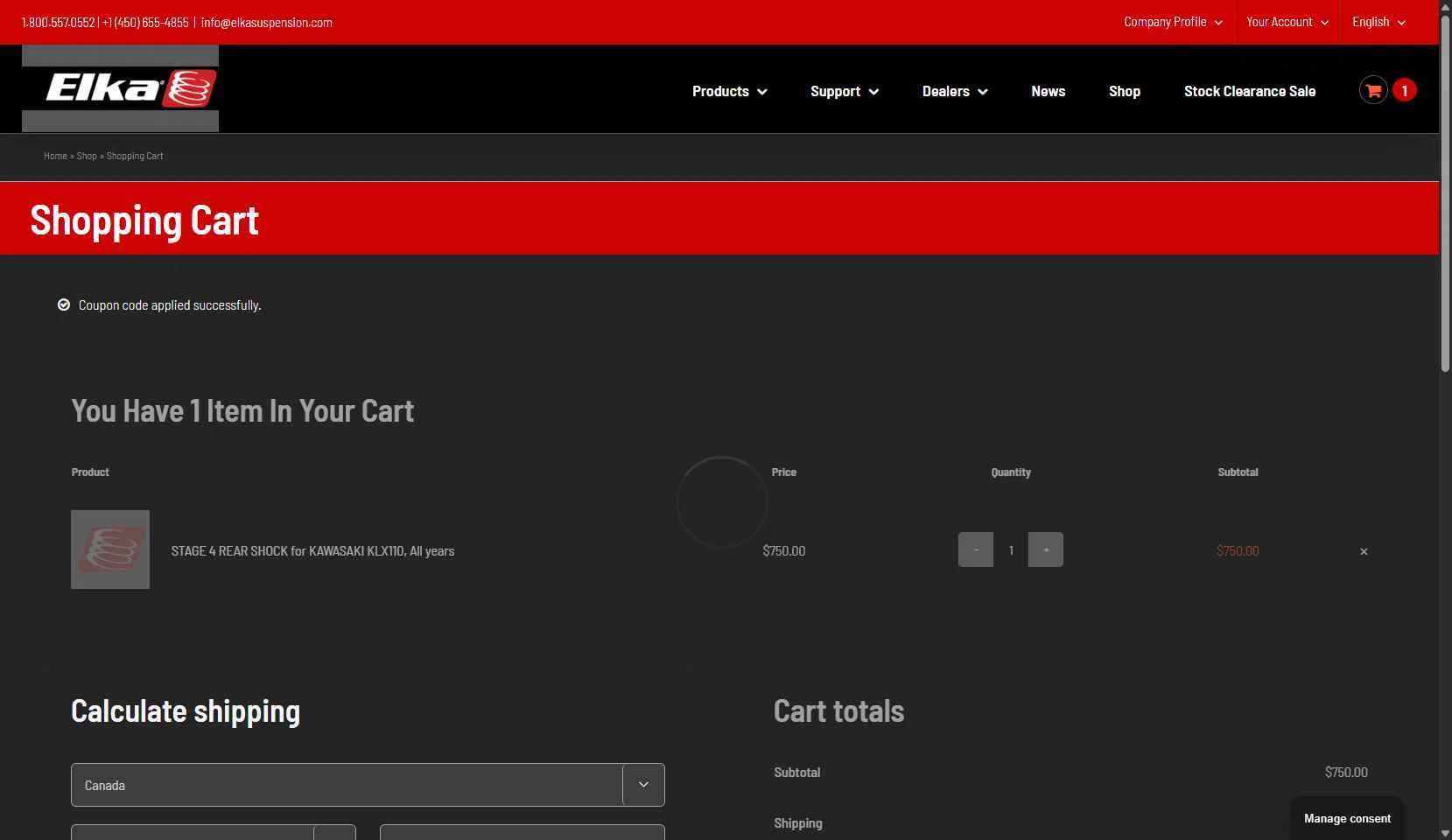Click the red '$750.00' item subtotal

coord(1238,551)
